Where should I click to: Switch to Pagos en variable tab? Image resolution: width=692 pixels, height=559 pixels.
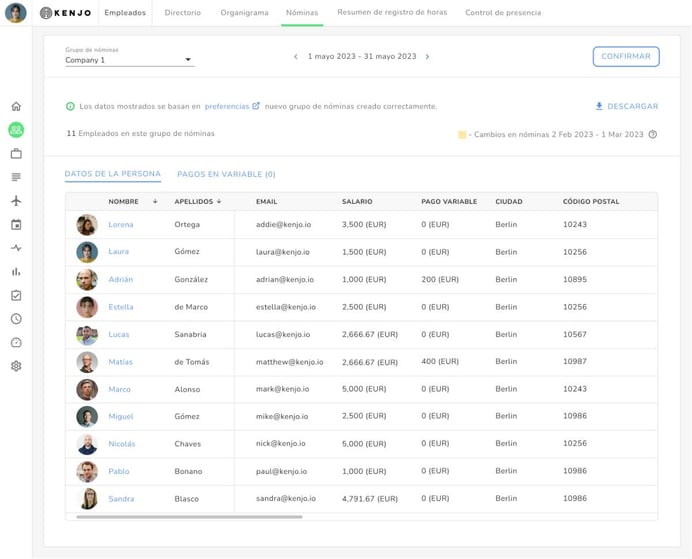pos(226,174)
